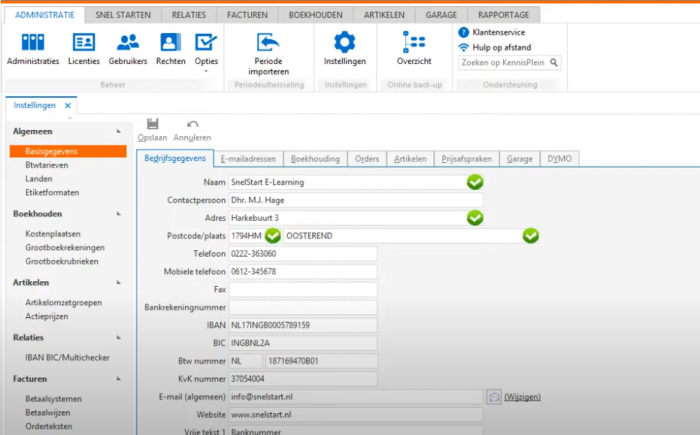Click the Licenties ribbon icon
The image size is (700, 435).
84,42
